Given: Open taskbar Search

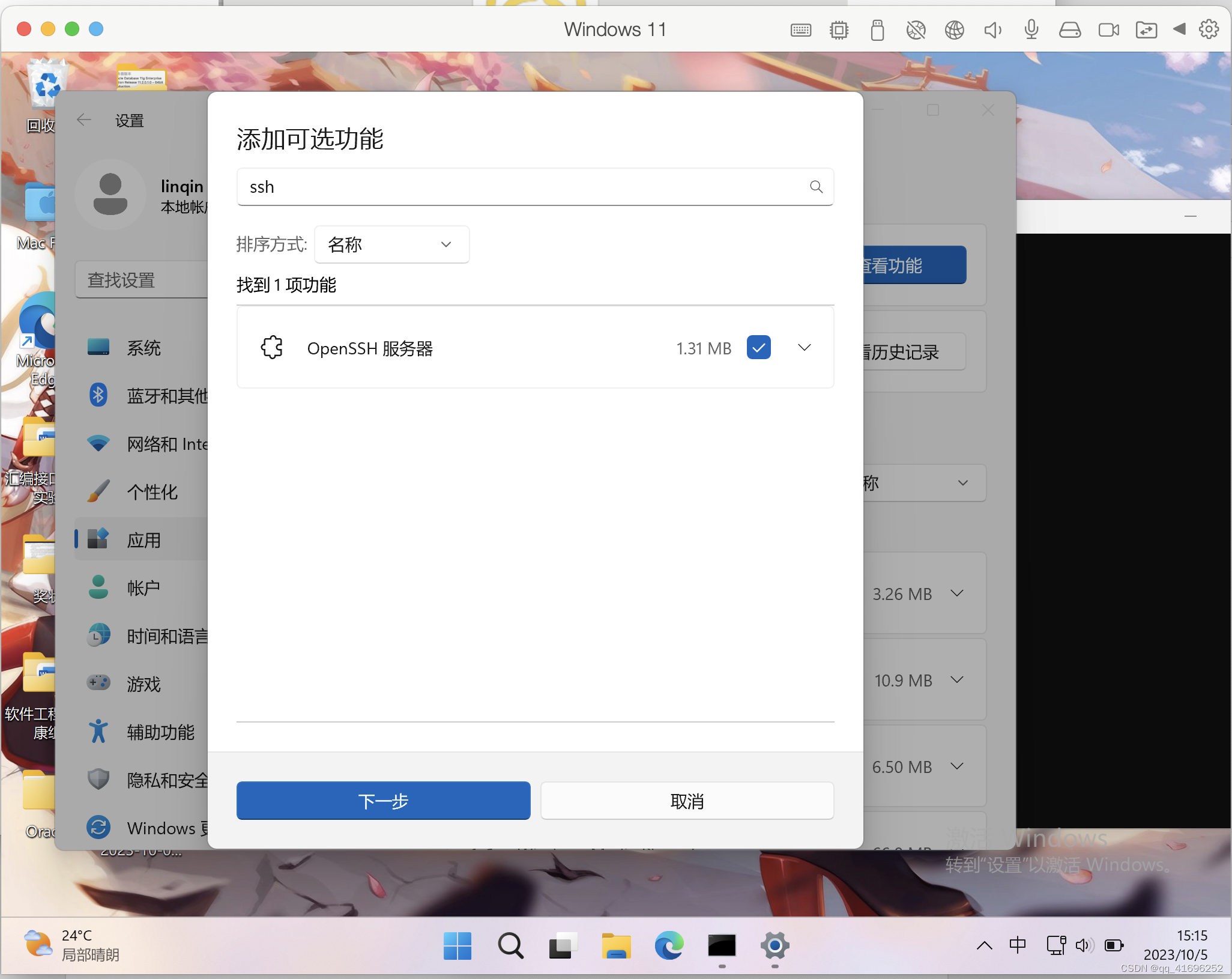Looking at the screenshot, I should [x=511, y=946].
